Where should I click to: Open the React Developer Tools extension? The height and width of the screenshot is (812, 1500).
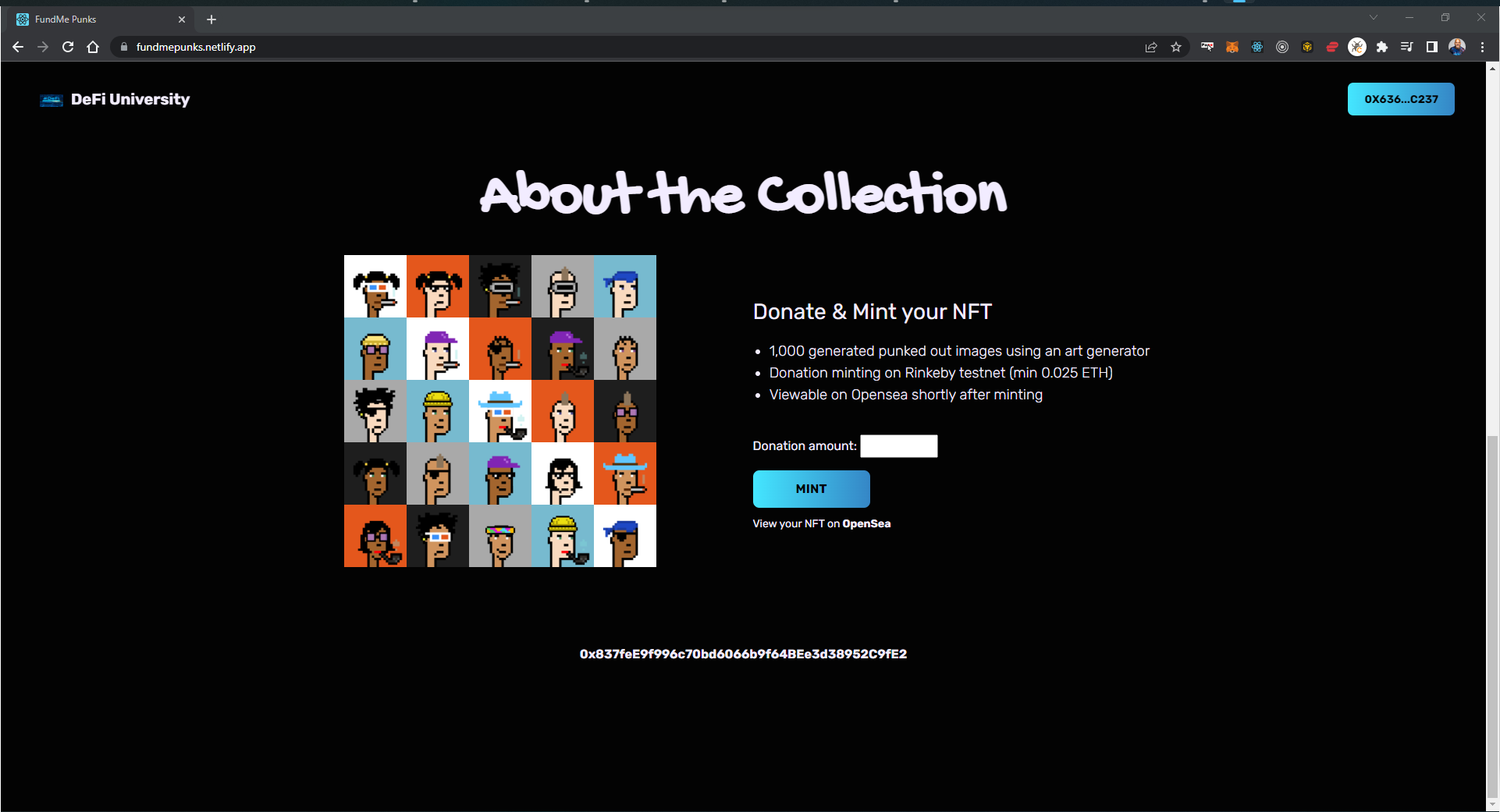1257,47
